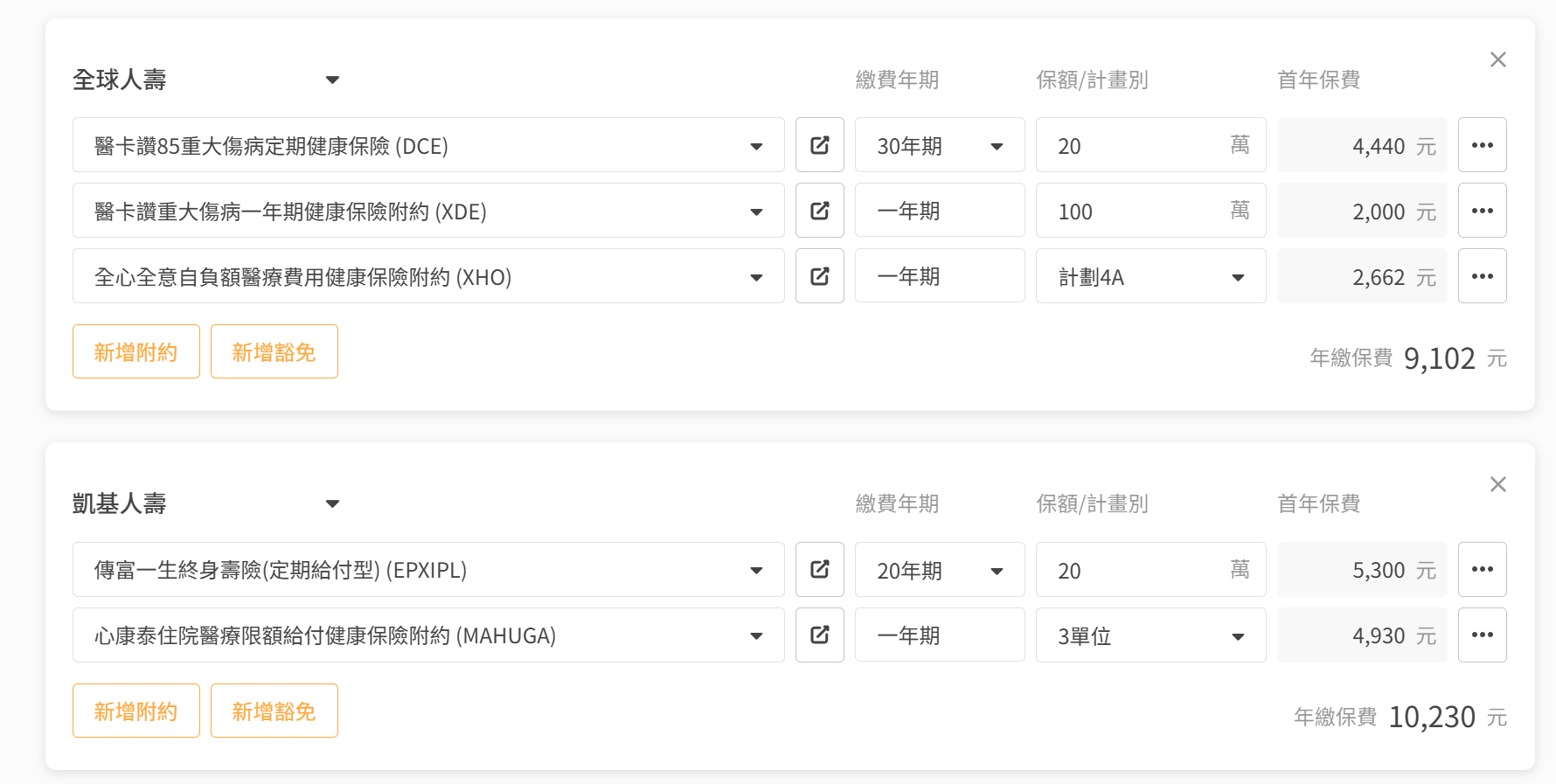Open external link for EPXIPL policy
1556x784 pixels.
tap(819, 570)
